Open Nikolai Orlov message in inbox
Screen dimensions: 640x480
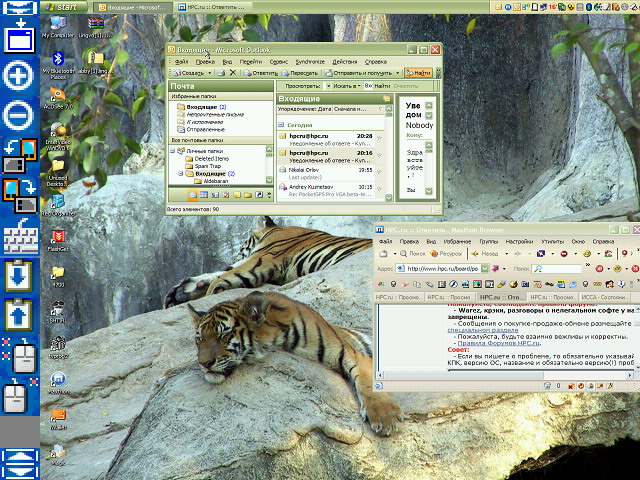[x=325, y=173]
